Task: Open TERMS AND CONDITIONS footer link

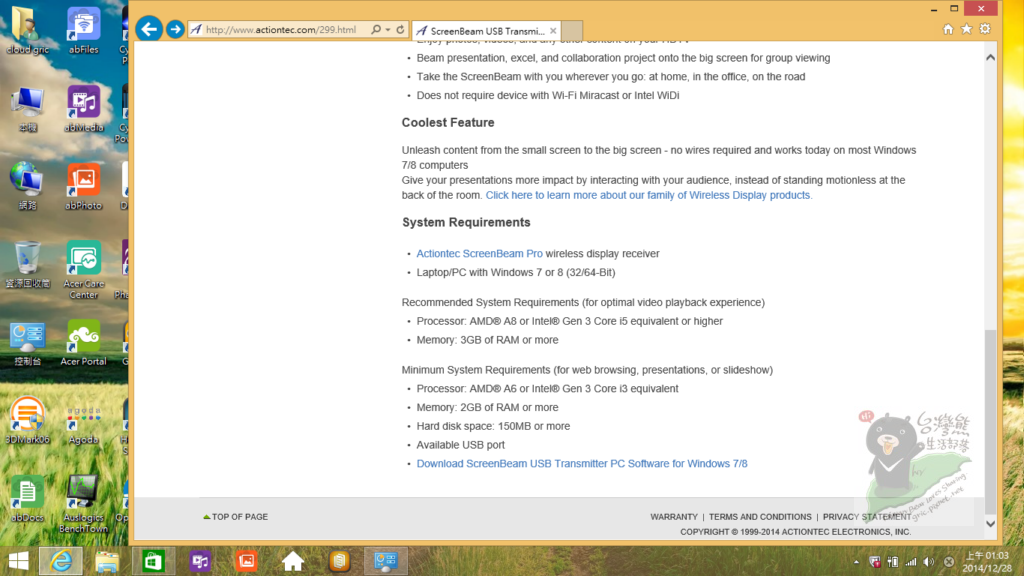Action: click(760, 517)
